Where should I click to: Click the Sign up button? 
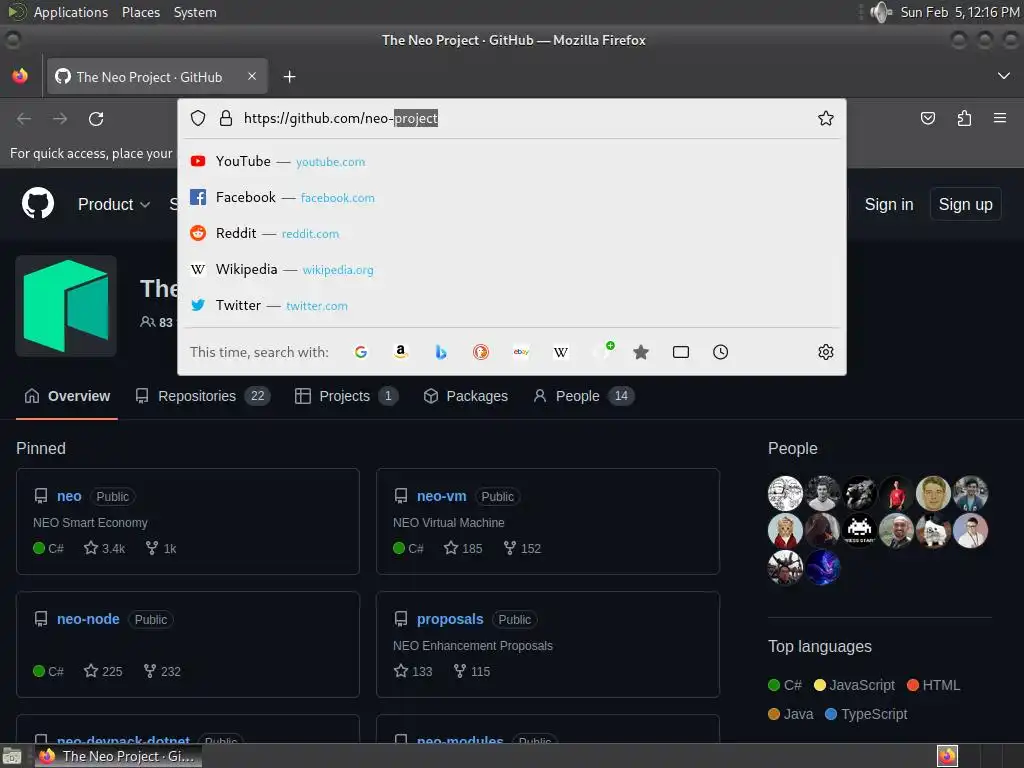[965, 204]
